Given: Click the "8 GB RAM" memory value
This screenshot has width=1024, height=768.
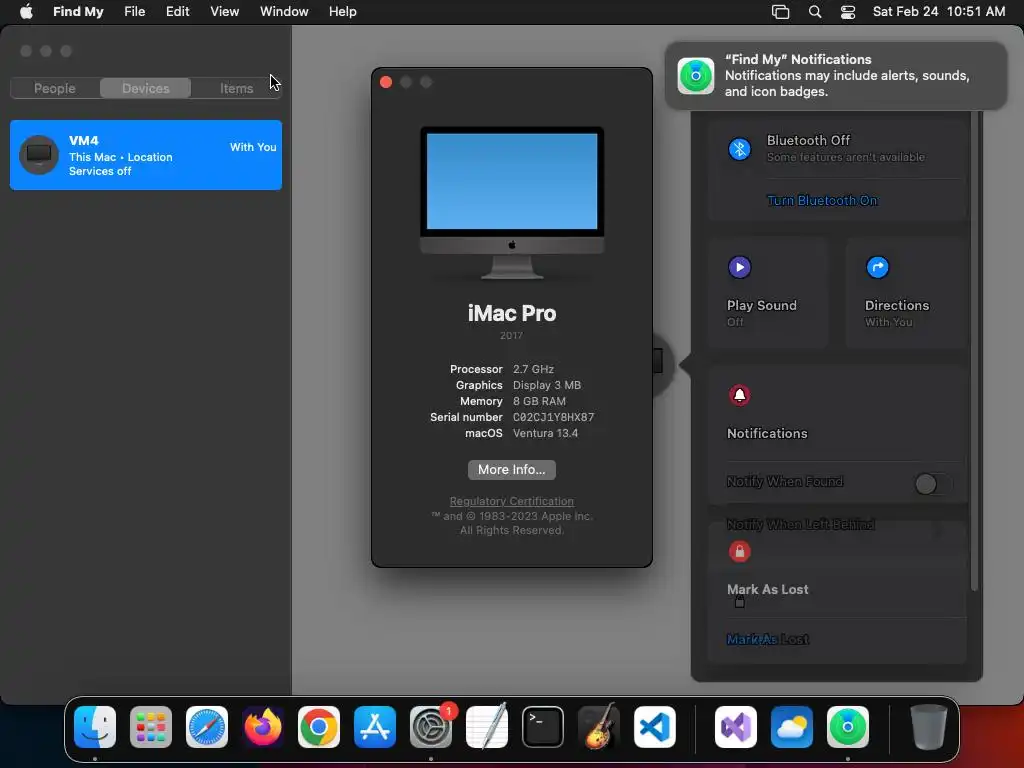Looking at the screenshot, I should 539,401.
